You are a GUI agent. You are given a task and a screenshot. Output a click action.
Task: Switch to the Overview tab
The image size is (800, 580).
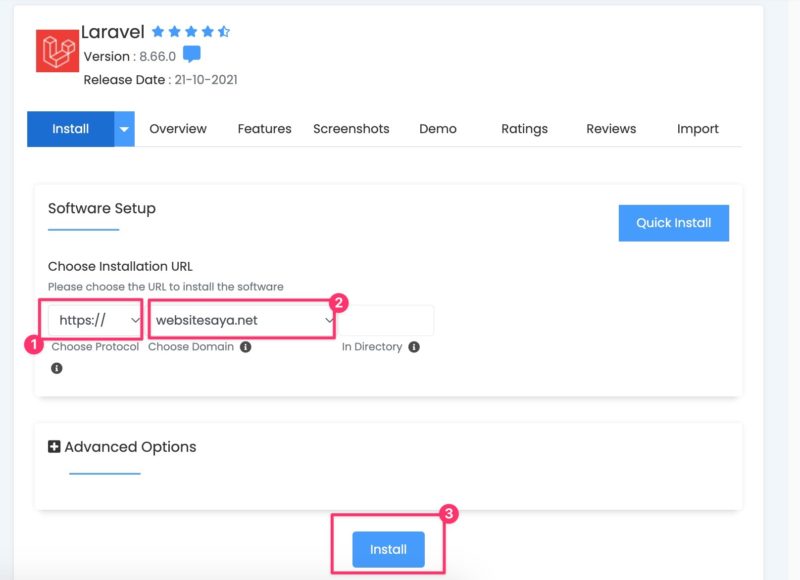177,128
